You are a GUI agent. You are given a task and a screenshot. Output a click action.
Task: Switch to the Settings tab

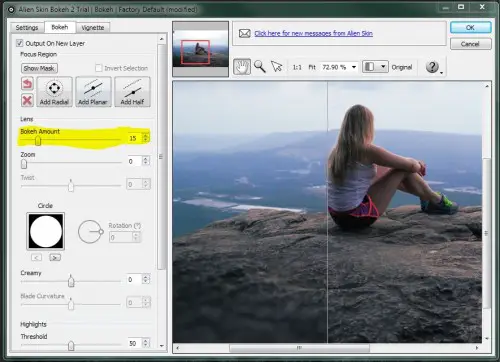27,28
